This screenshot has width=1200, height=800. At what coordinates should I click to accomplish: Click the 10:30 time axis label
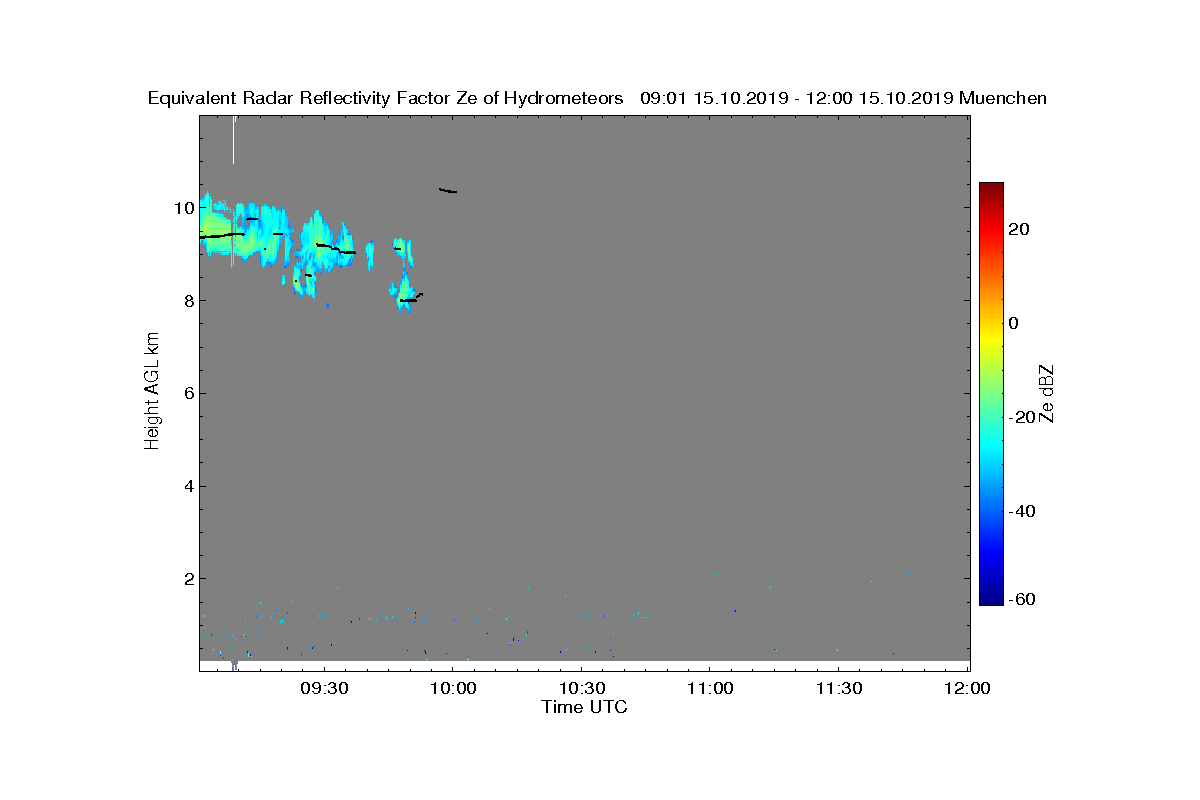point(581,689)
